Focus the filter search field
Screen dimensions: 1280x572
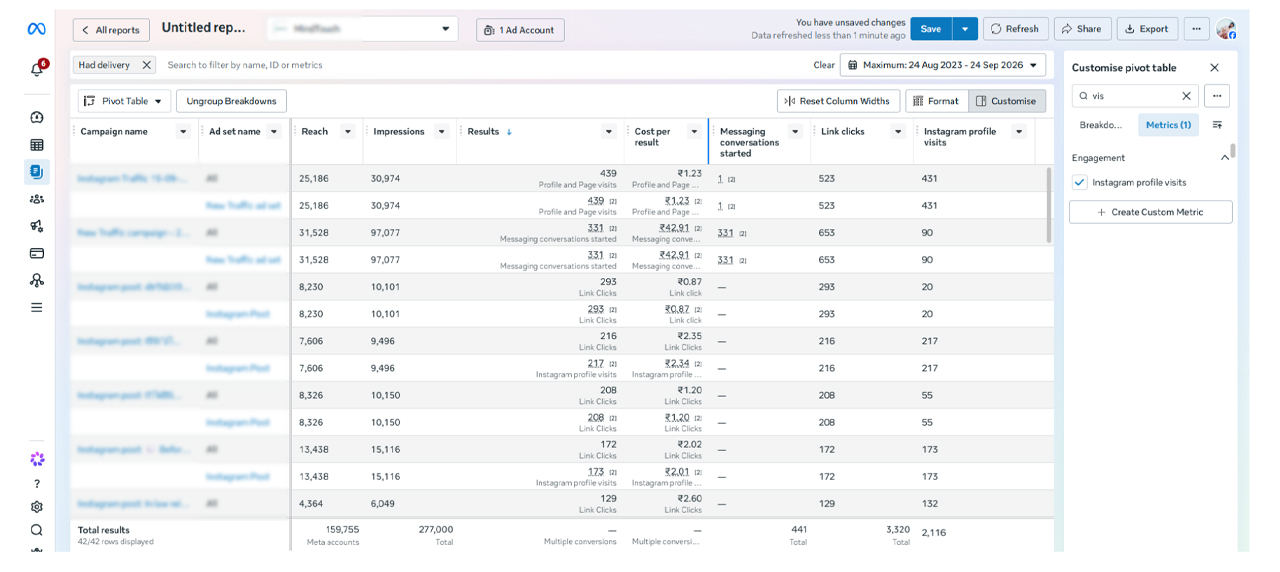[x=480, y=65]
